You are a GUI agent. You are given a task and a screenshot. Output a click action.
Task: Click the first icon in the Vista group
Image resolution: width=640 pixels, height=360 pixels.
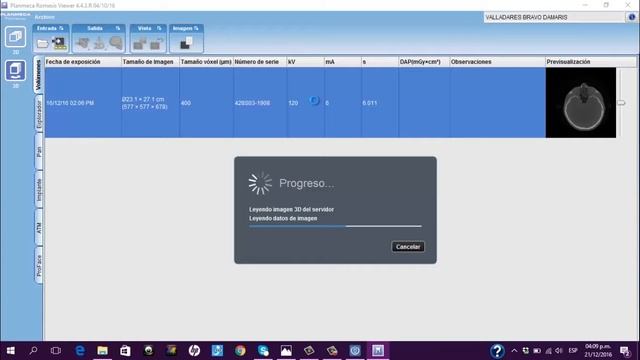140,44
